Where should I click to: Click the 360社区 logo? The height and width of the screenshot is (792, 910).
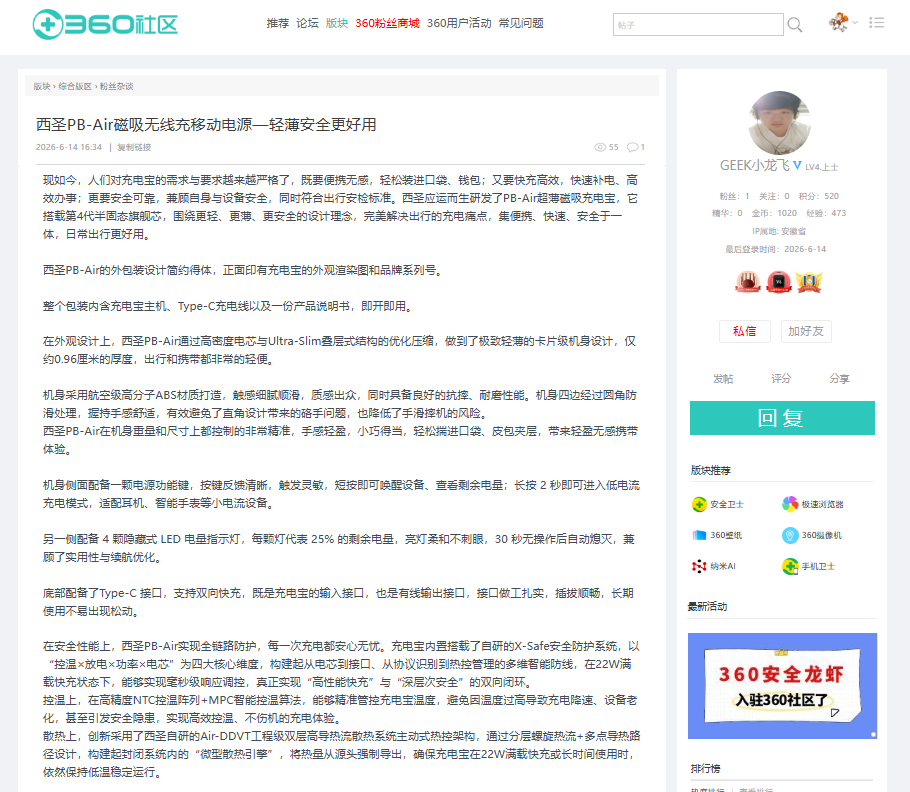(x=105, y=24)
